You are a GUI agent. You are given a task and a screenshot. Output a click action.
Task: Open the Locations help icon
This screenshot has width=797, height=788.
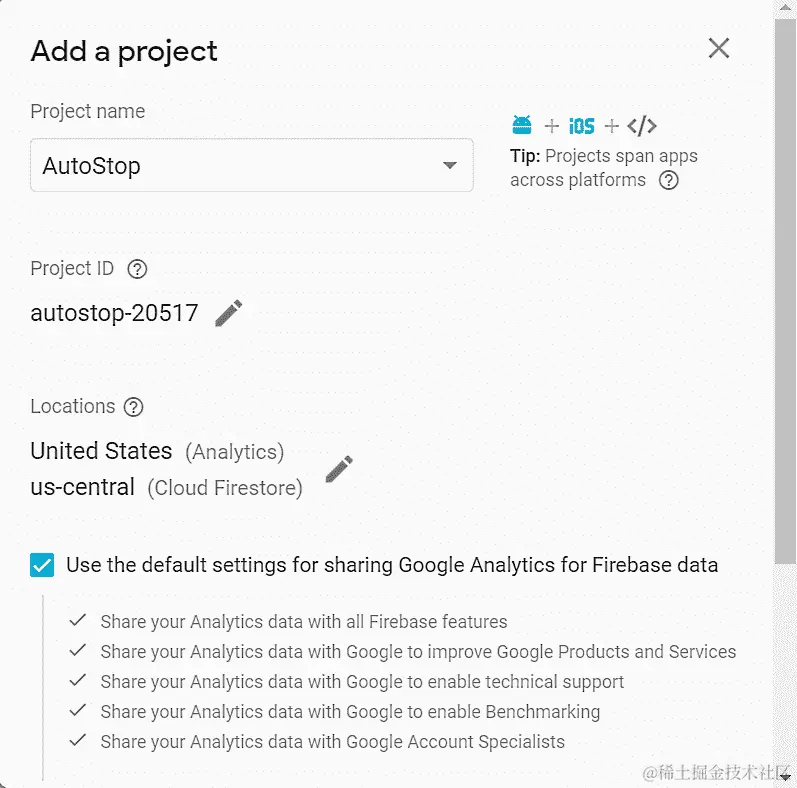tap(134, 407)
